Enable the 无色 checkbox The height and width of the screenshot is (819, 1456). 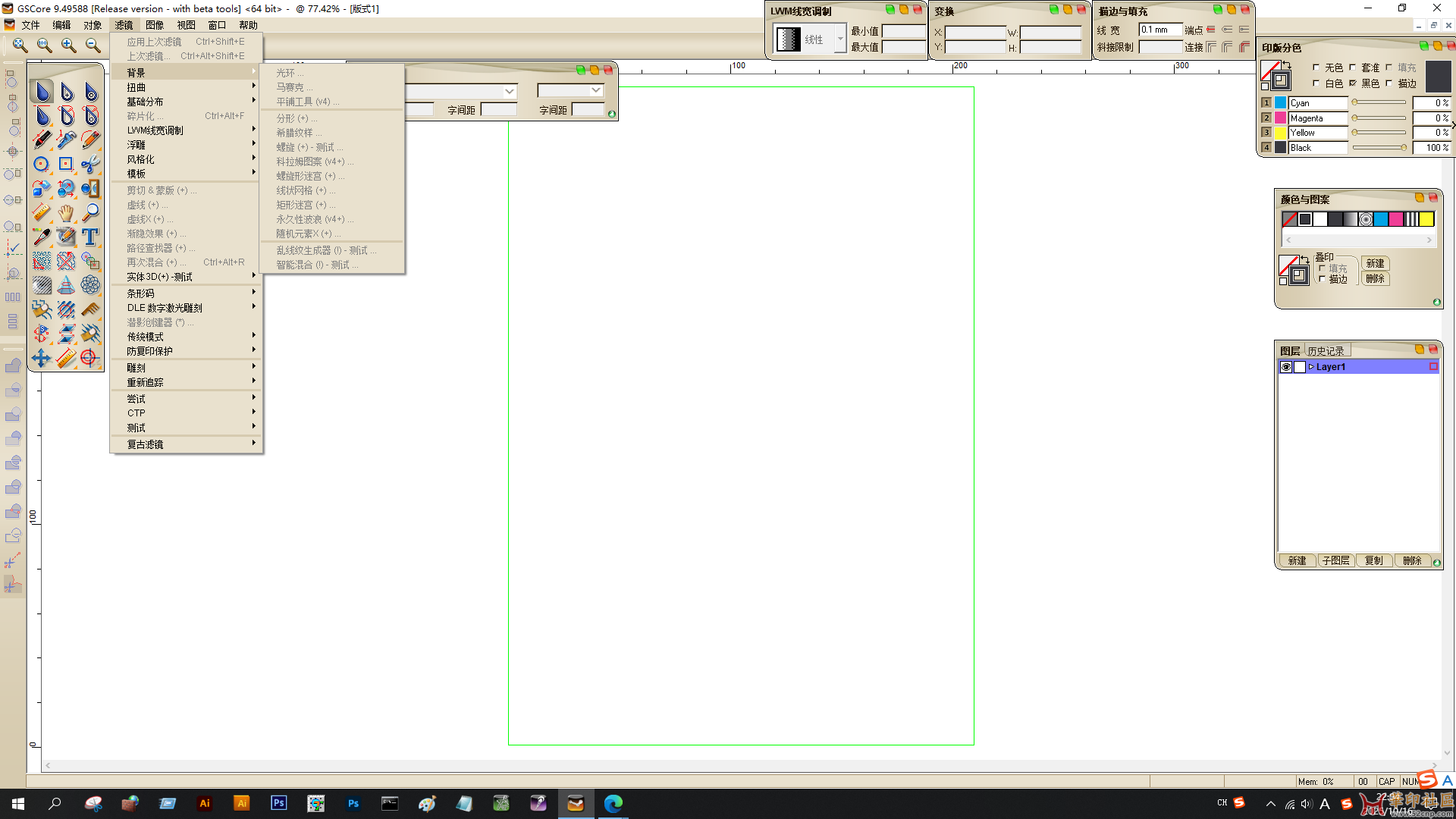tap(1316, 67)
